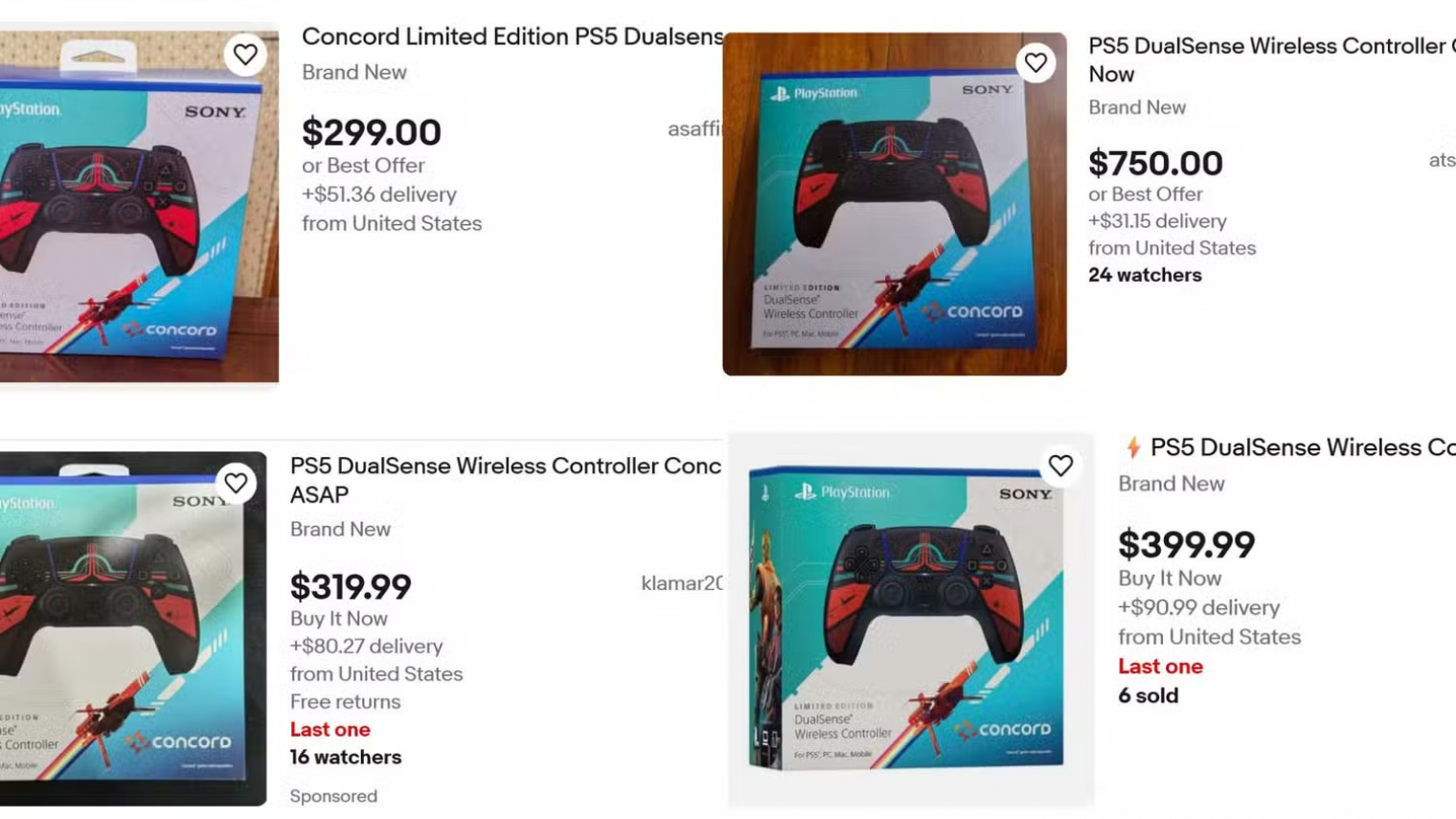Toggle heart on $750.00 listing

[x=1035, y=63]
